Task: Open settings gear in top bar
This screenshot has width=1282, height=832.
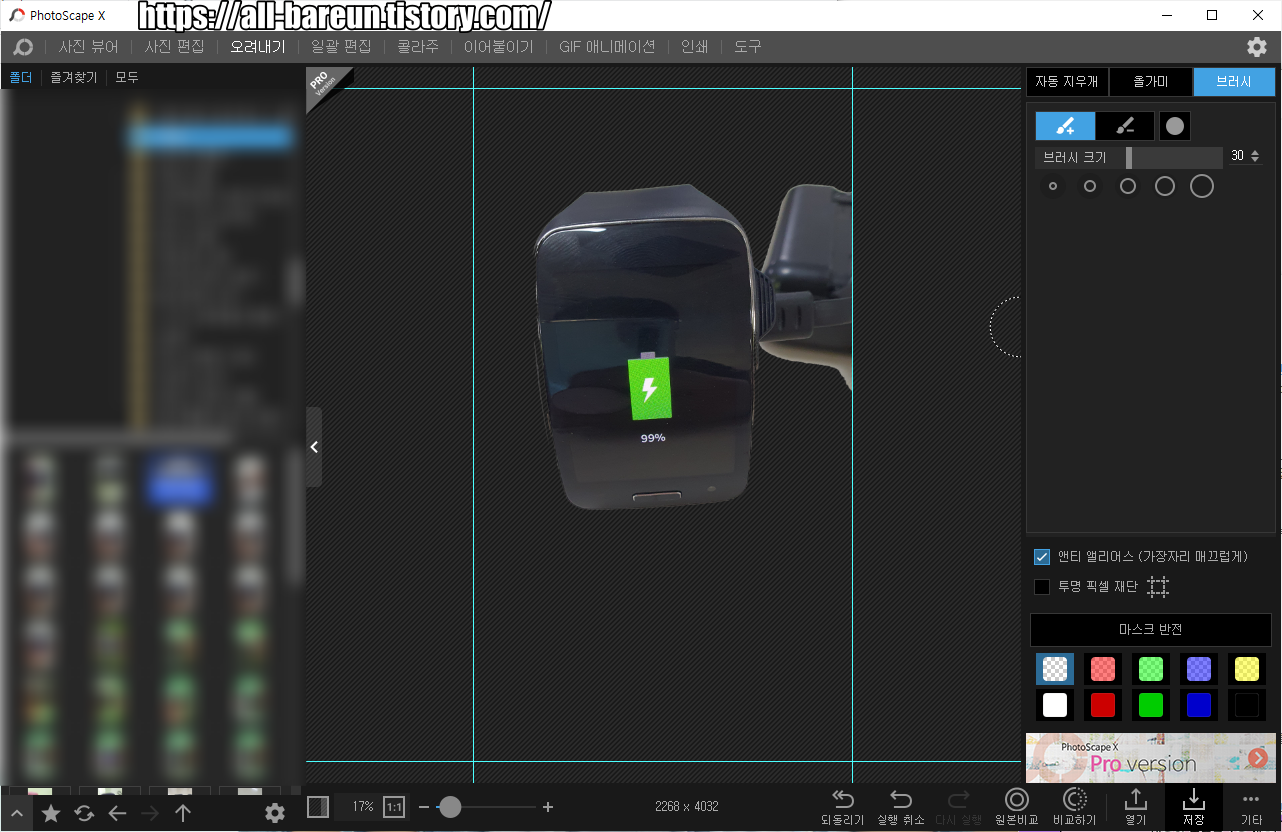Action: coord(1257,47)
